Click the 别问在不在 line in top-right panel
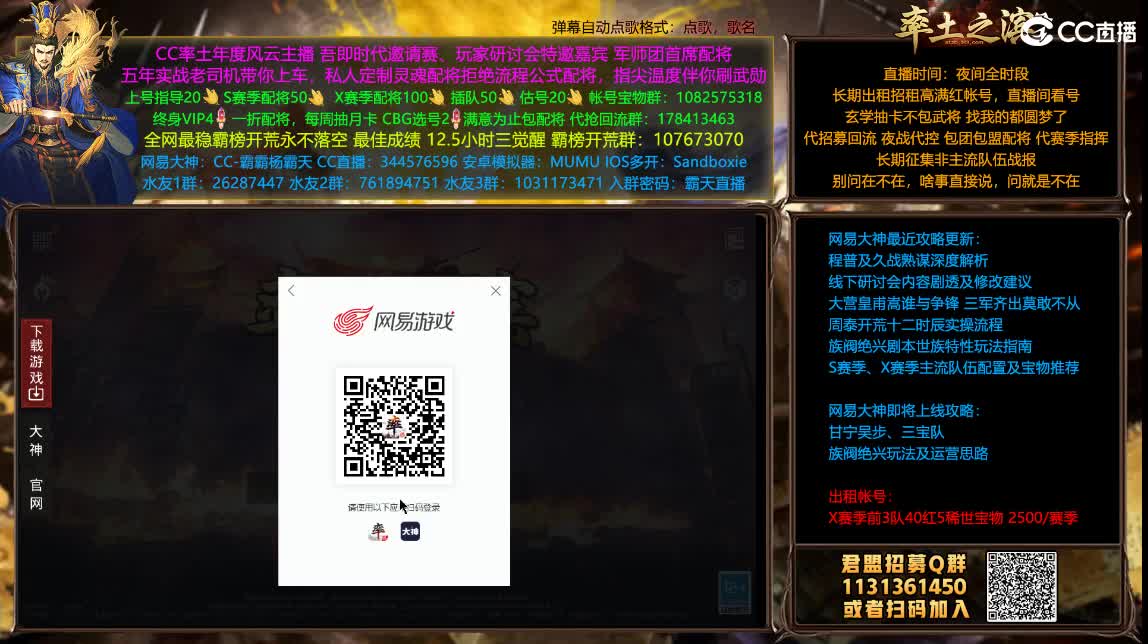1148x644 pixels. [955, 181]
